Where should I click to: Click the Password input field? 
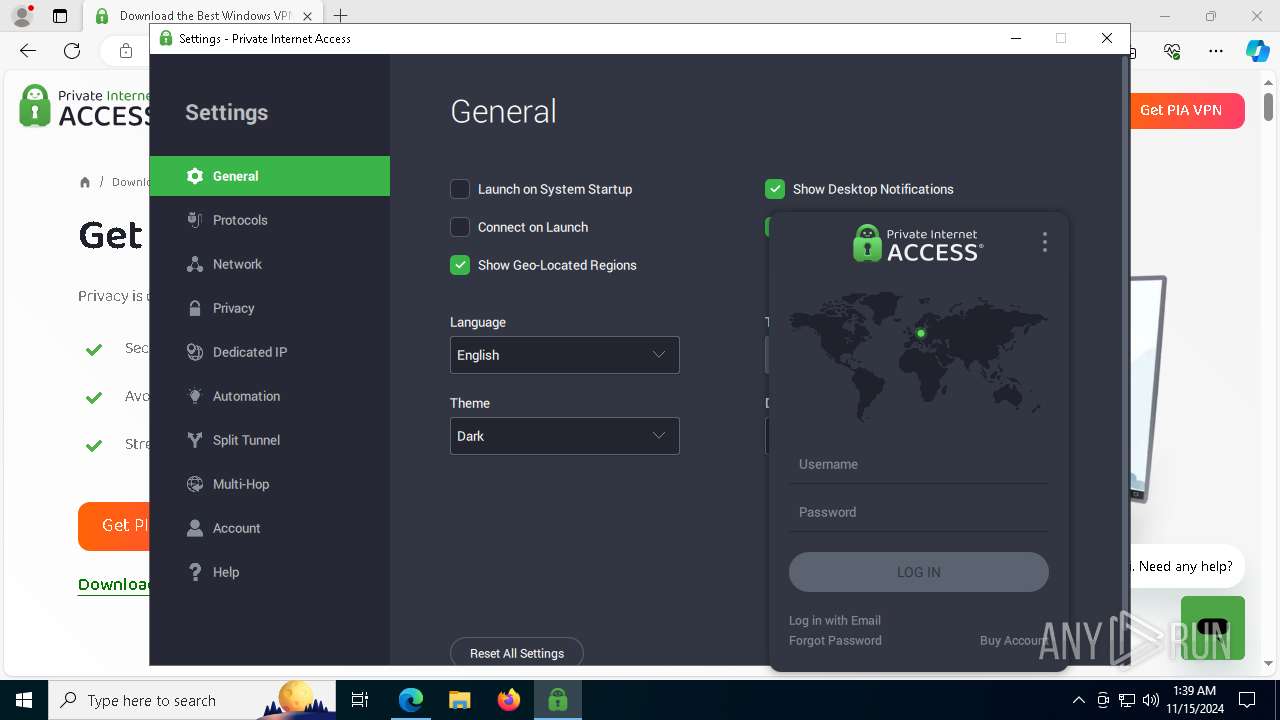pyautogui.click(x=919, y=512)
